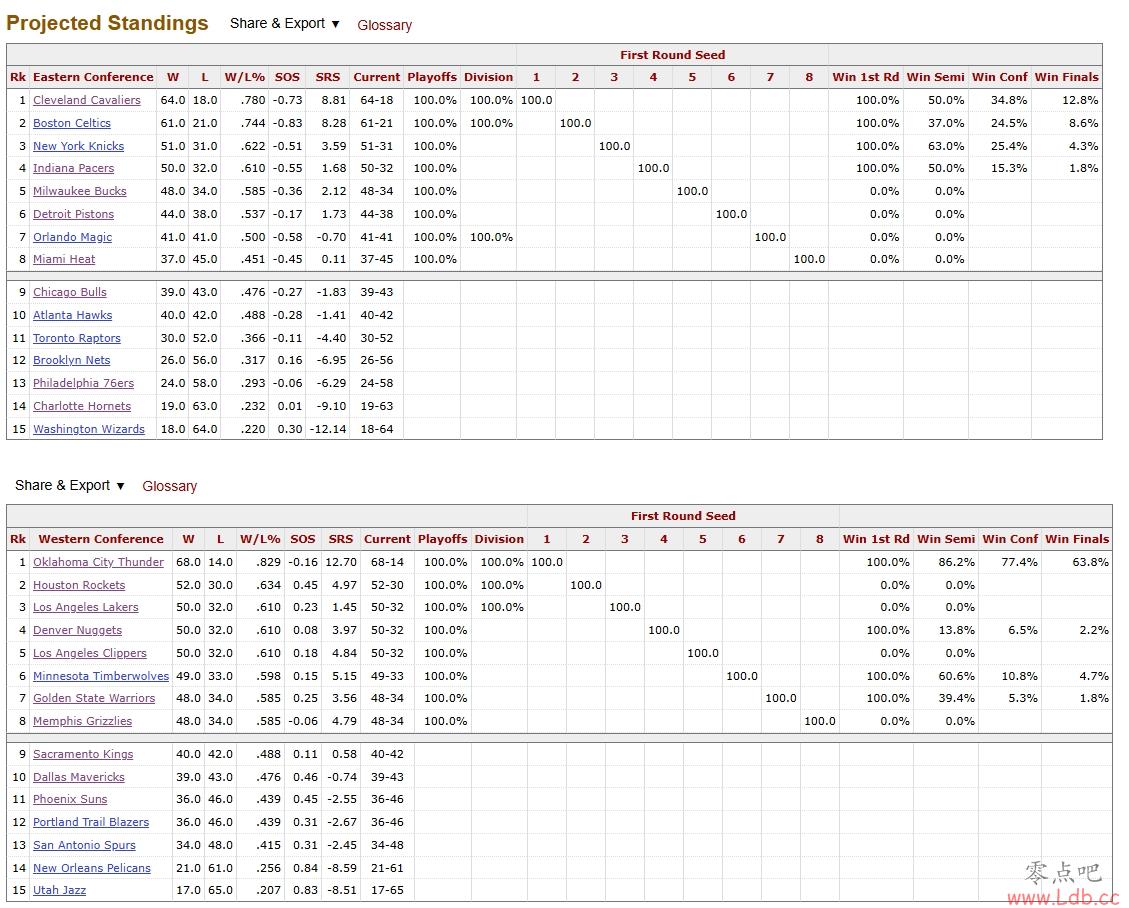Open the Oklahoma City Thunder team link

[99, 562]
